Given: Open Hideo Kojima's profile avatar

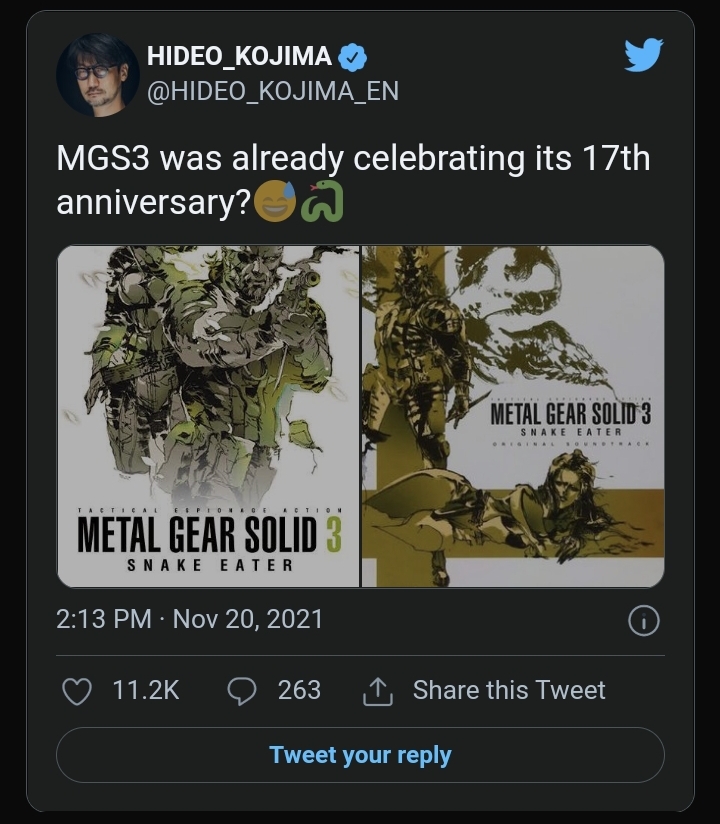Looking at the screenshot, I should [x=97, y=74].
